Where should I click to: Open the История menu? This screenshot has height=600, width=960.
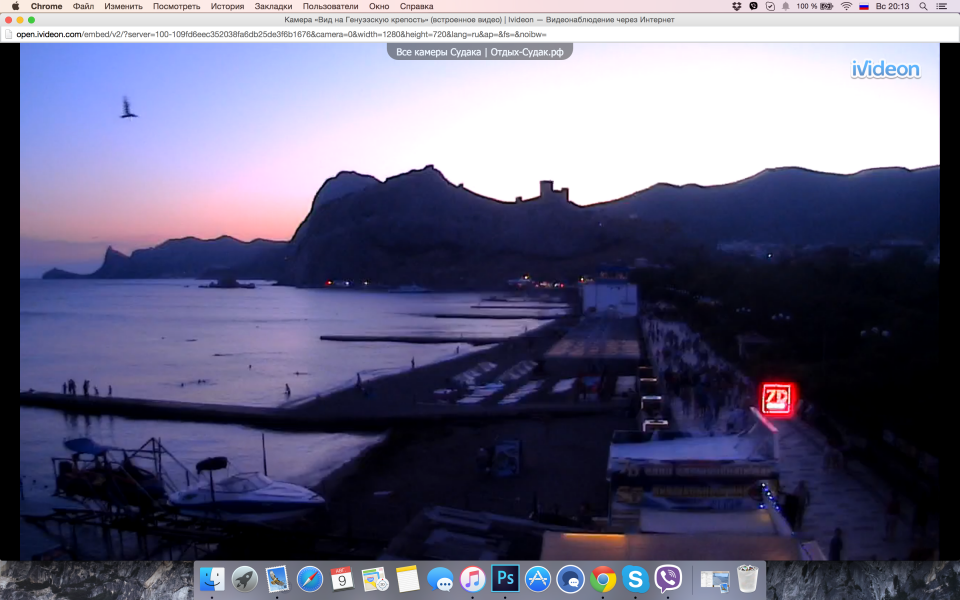click(x=227, y=6)
